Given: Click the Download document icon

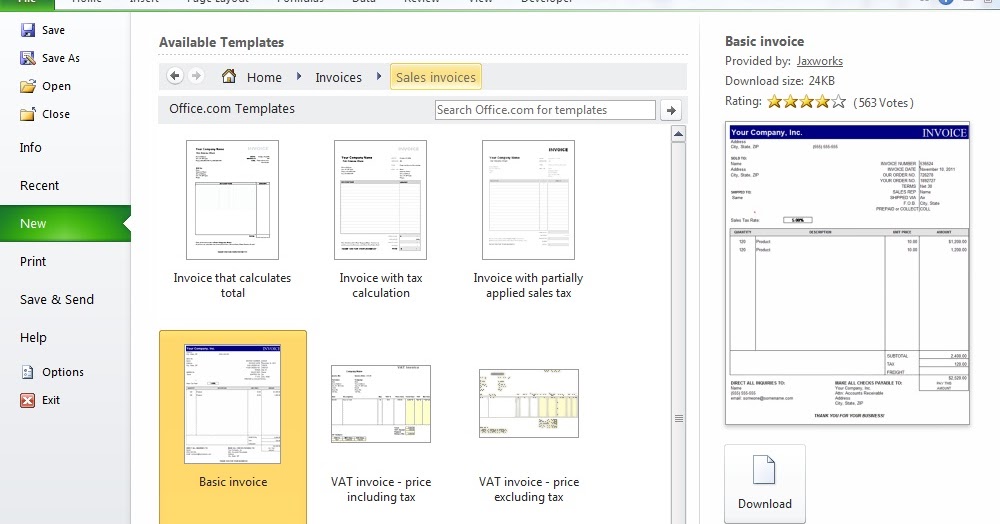Looking at the screenshot, I should point(764,470).
